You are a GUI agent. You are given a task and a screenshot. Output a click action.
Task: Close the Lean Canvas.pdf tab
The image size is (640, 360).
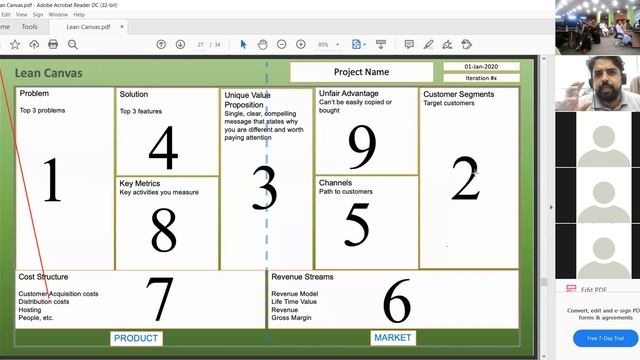click(x=122, y=27)
